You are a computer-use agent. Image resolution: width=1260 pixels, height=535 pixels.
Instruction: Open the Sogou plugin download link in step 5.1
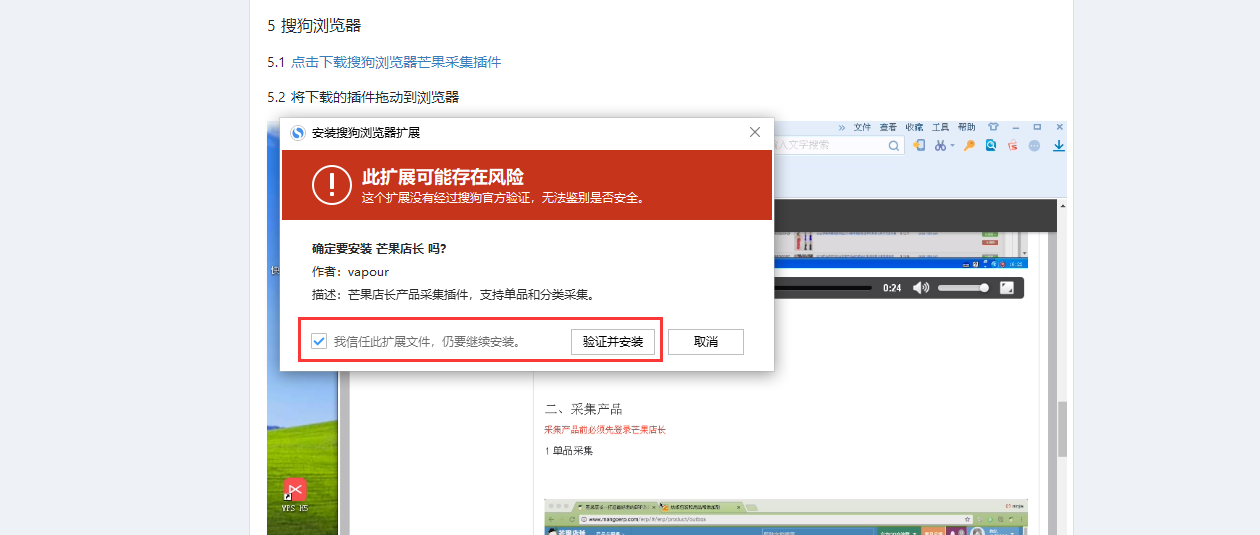396,62
